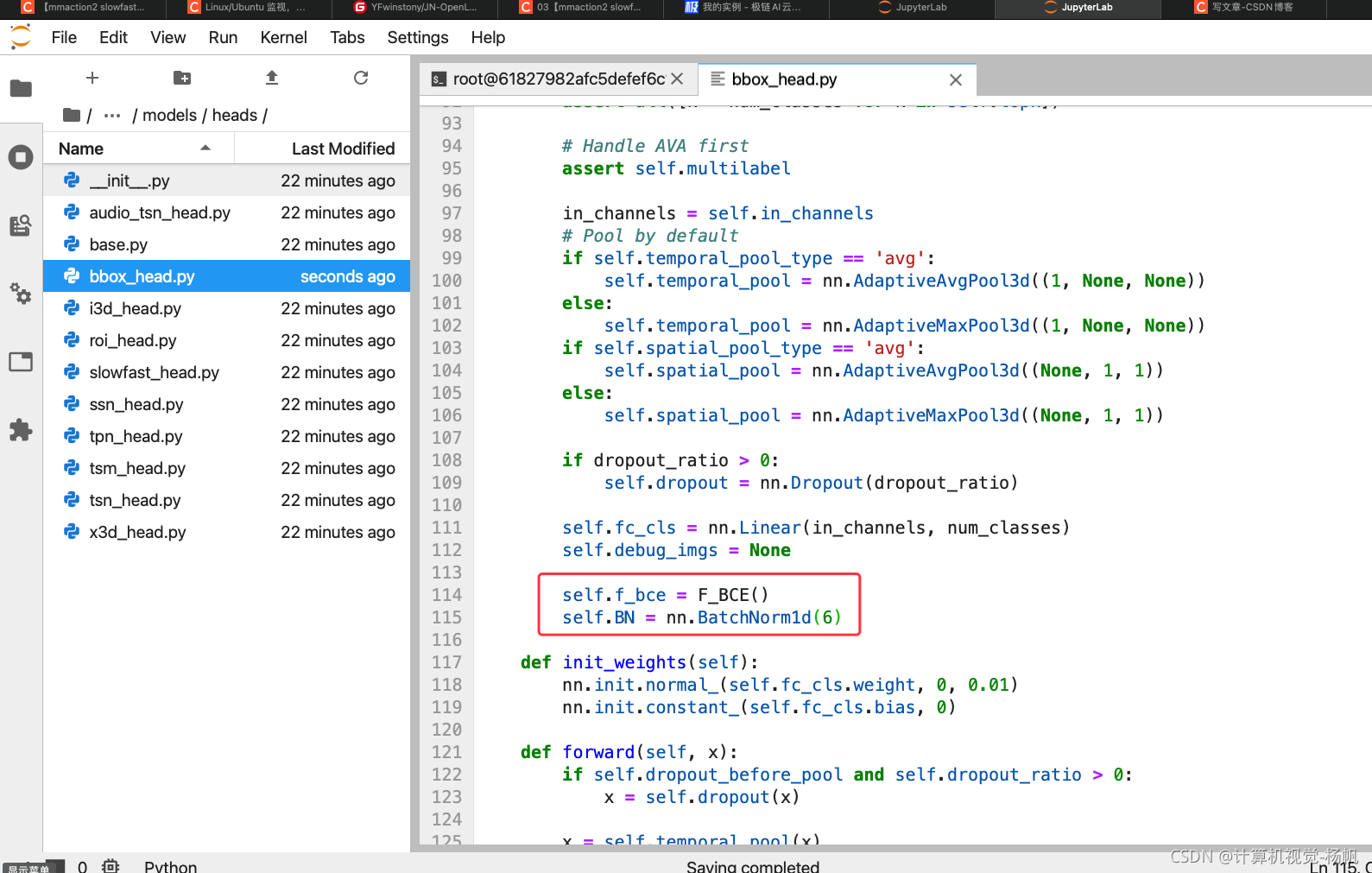Select ssn_head.py file
This screenshot has height=873, width=1372.
pyautogui.click(x=226, y=404)
